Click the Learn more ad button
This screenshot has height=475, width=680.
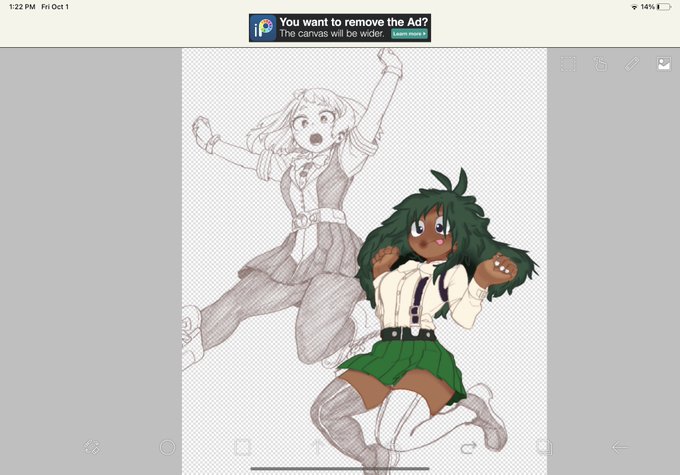(409, 33)
